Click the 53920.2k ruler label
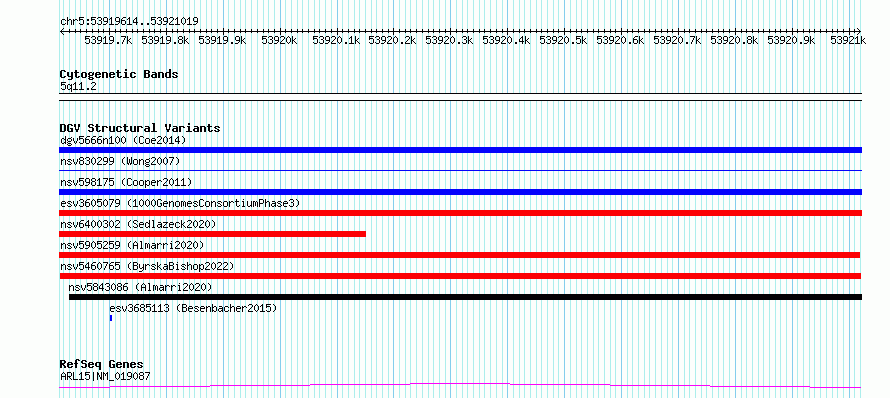Screen dimensions: 890x398 (x=393, y=40)
